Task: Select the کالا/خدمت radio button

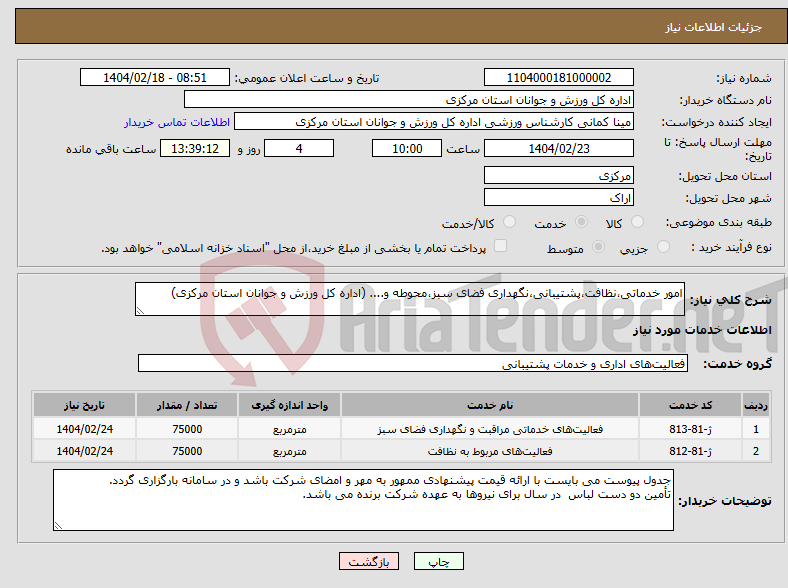Action: click(x=509, y=222)
